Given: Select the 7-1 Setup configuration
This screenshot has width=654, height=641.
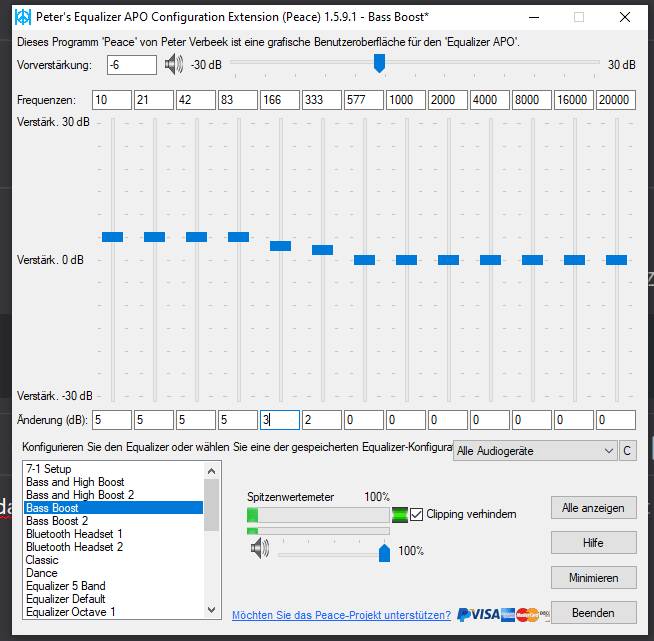Looking at the screenshot, I should point(113,469).
